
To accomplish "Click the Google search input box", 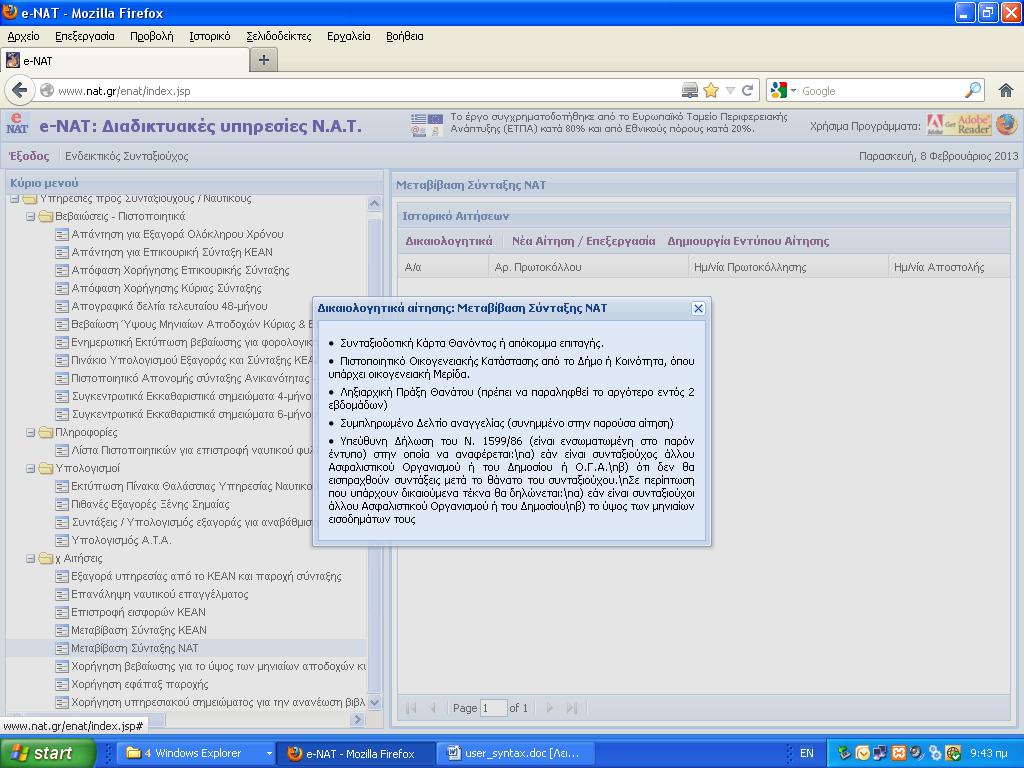I will [x=882, y=91].
